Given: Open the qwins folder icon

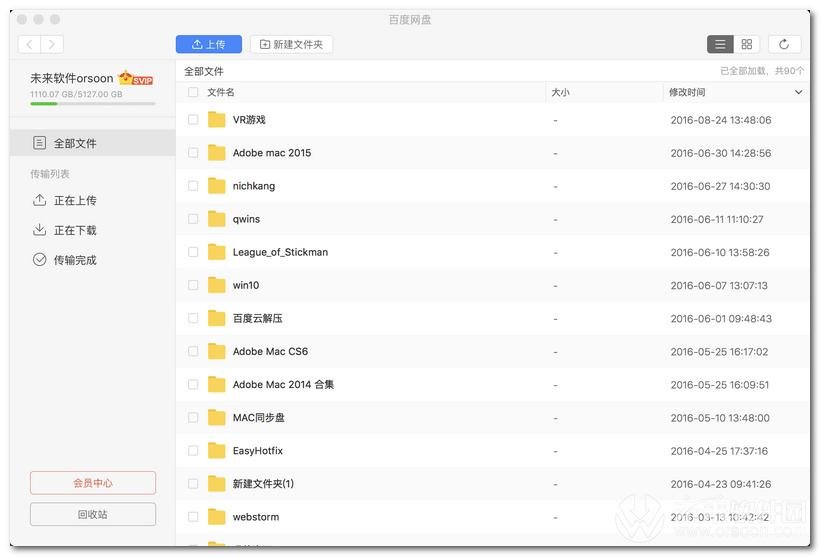Looking at the screenshot, I should point(216,219).
